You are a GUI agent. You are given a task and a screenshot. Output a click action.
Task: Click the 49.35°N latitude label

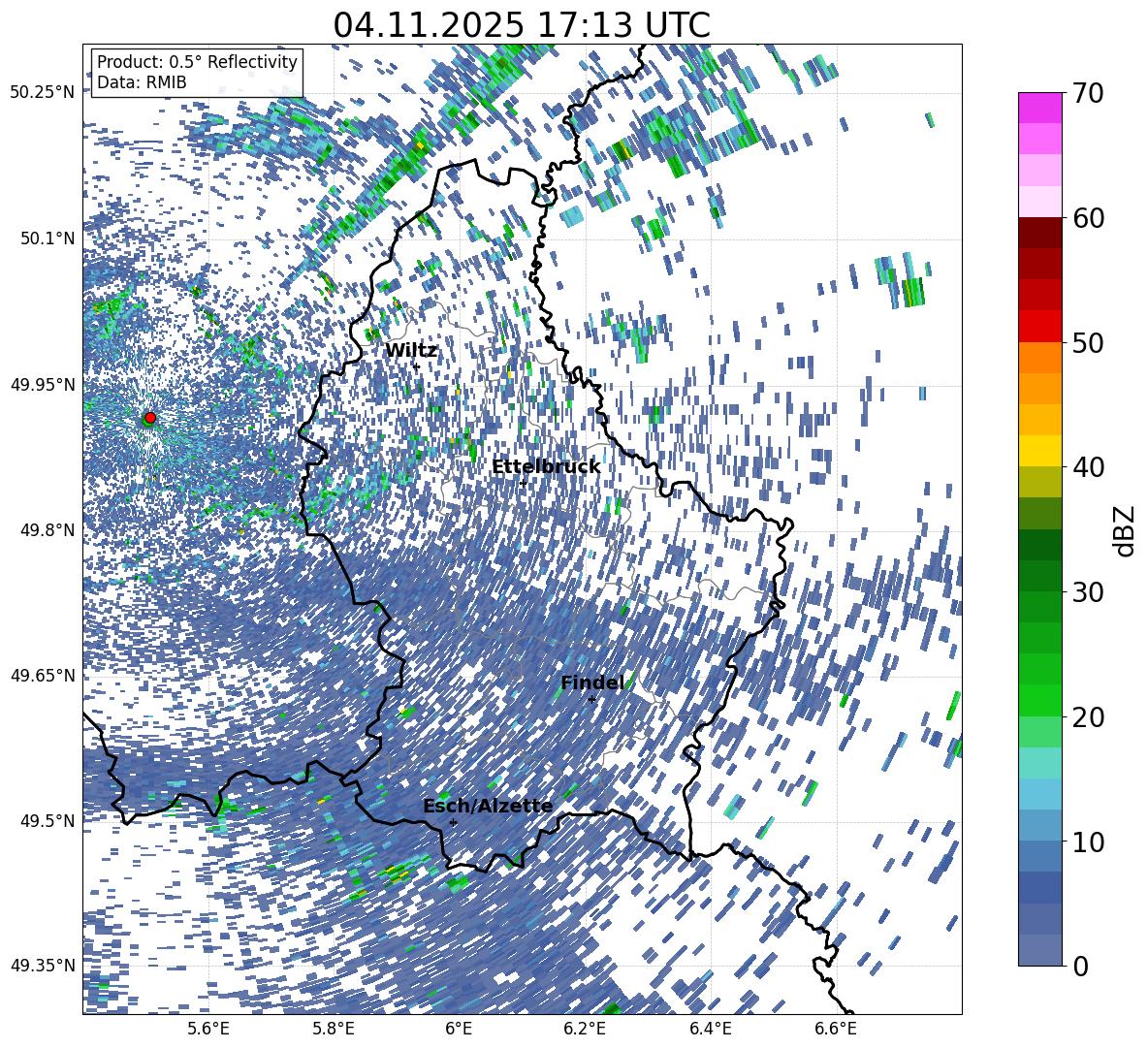[43, 966]
